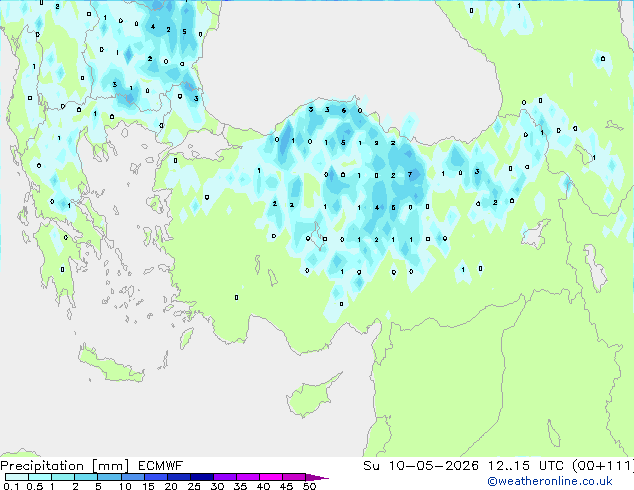Click the 0.1–0.5 mm palest legend swatch
This screenshot has width=634, height=490.
[17, 477]
